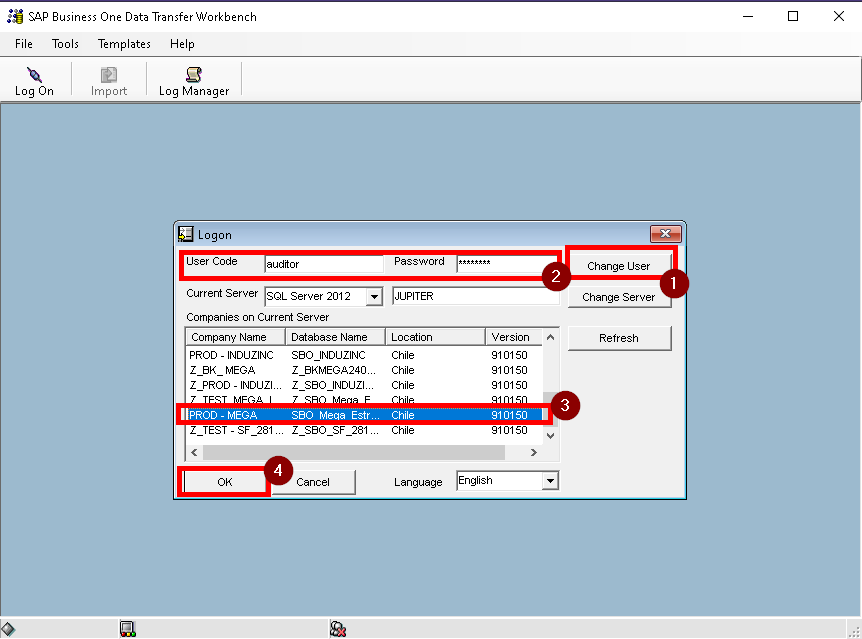The height and width of the screenshot is (639, 862).
Task: Select the Z_BK_ MEGA company row
Action: click(x=364, y=370)
